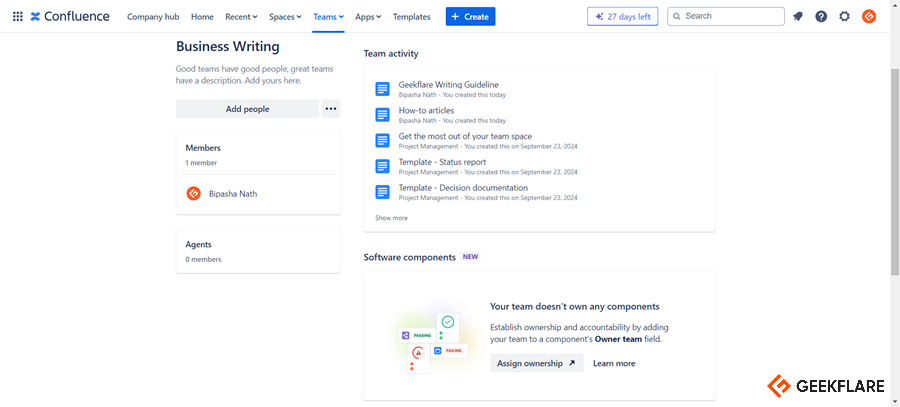Click the Assign ownership button
Screen dimensions: 900x407
537,363
